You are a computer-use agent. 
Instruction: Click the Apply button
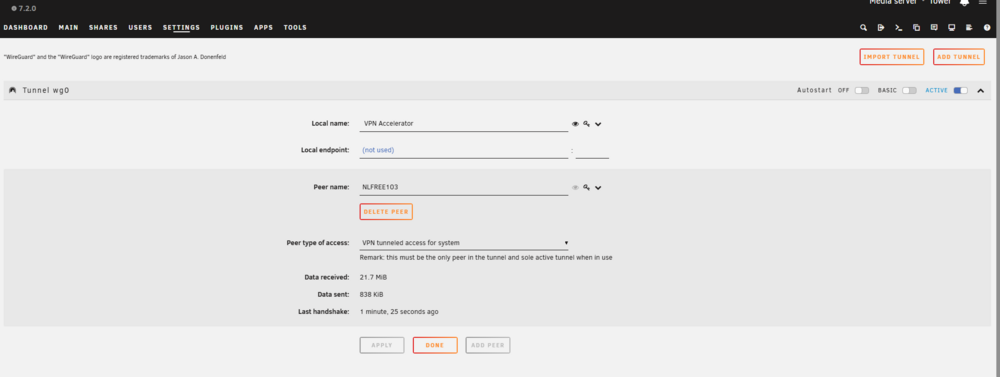(x=382, y=345)
